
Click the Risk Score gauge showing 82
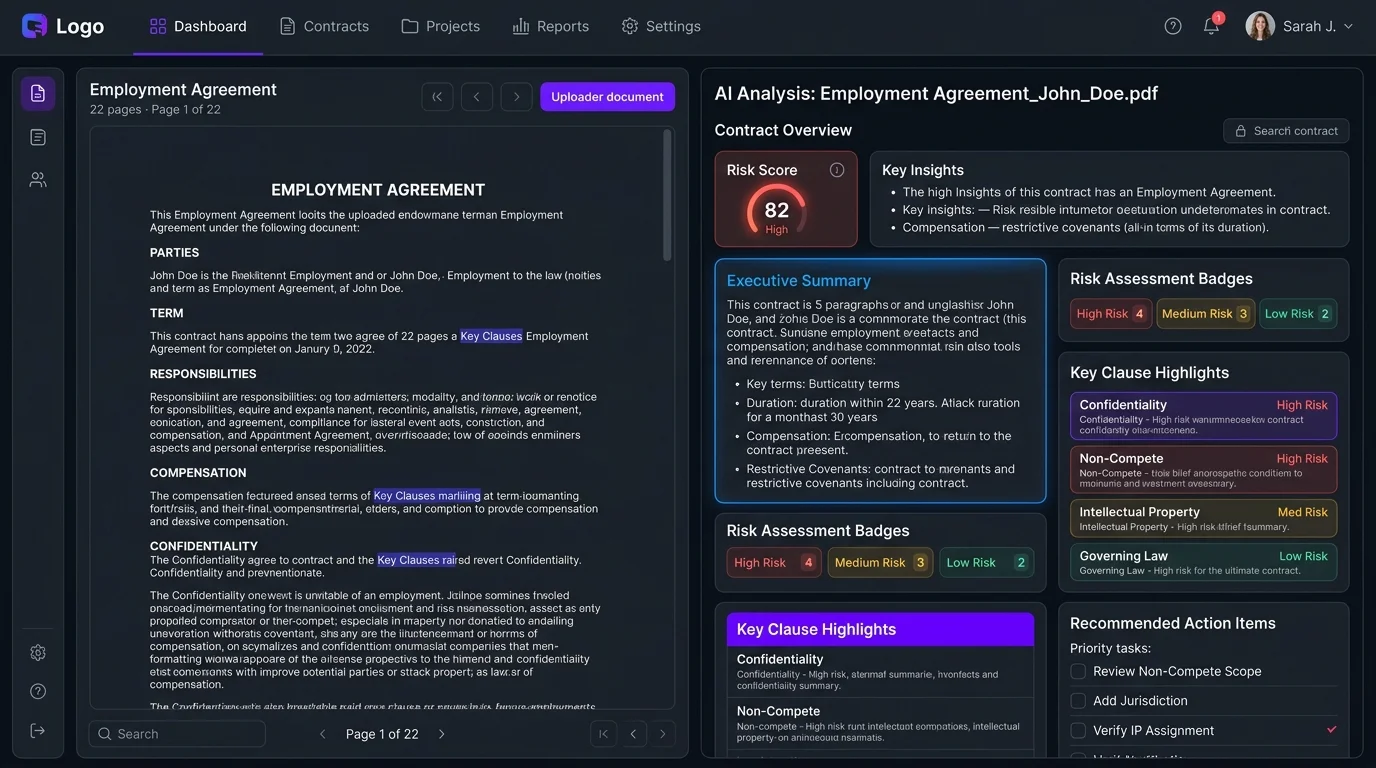(777, 211)
